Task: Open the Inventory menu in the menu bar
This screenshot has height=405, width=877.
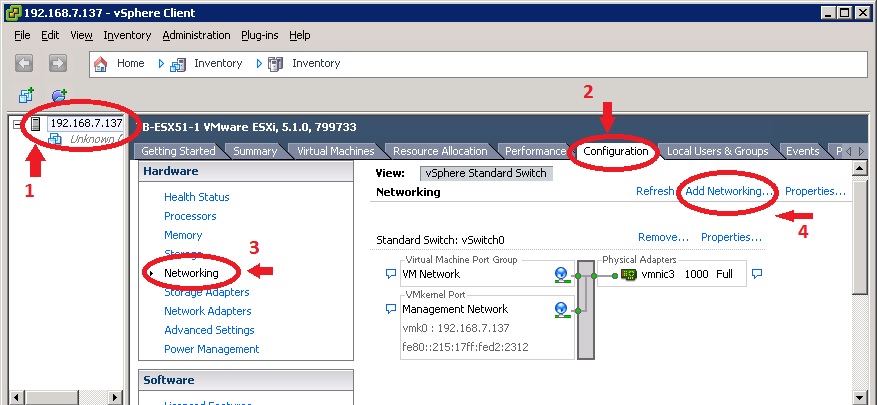Action: (x=127, y=35)
